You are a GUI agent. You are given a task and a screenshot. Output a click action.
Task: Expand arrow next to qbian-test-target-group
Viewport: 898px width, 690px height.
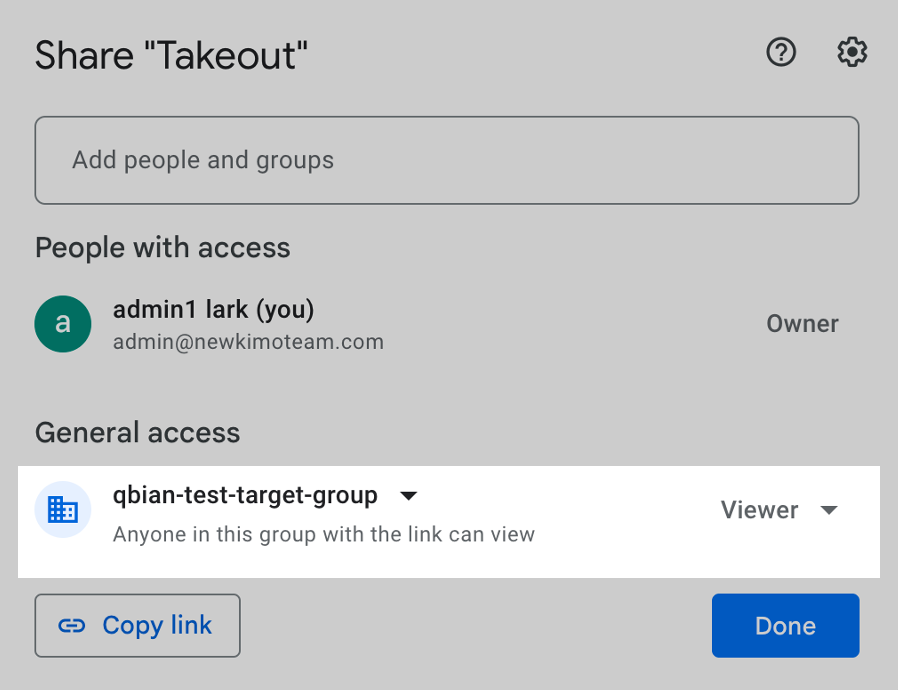[408, 496]
